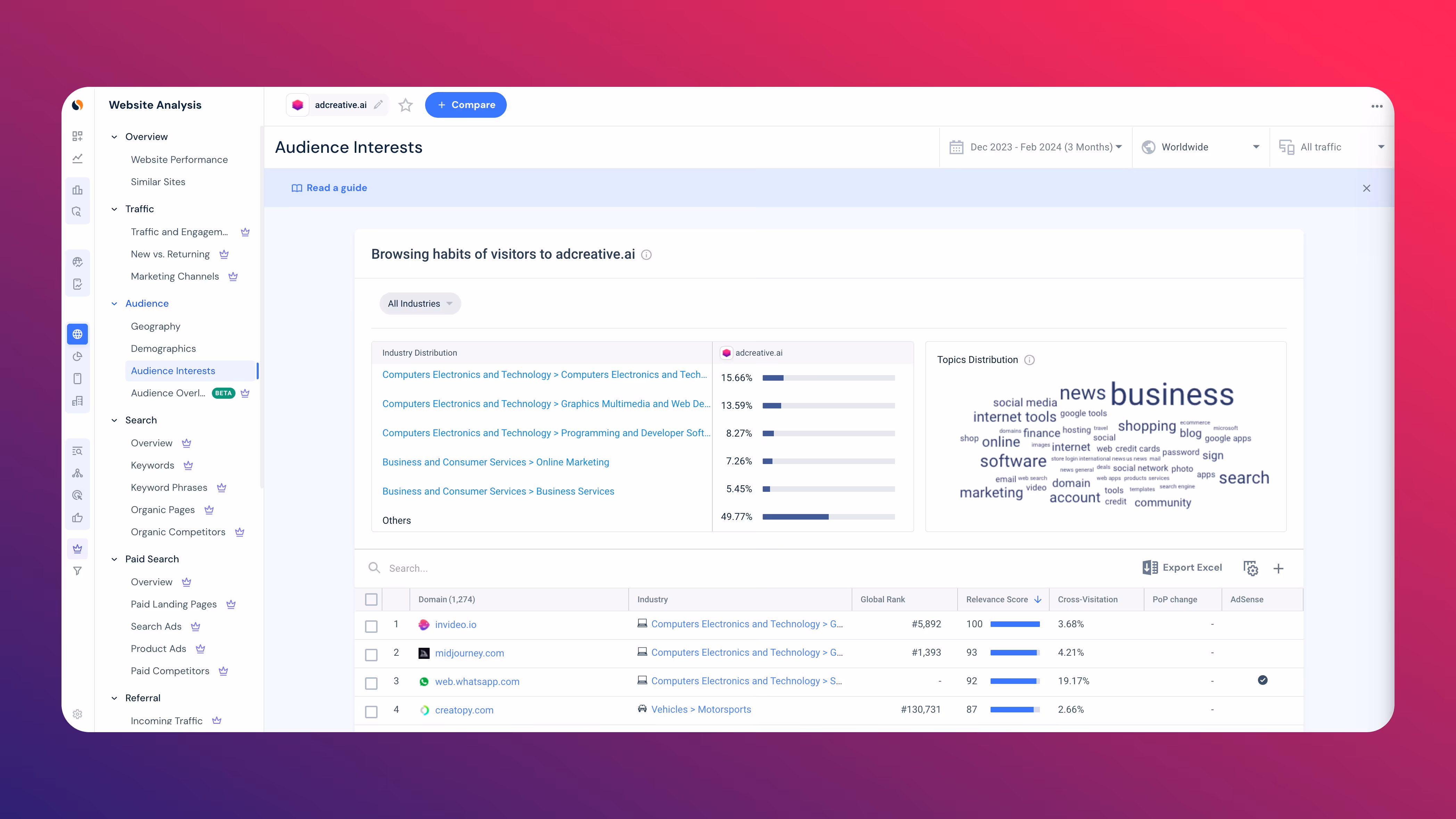This screenshot has width=1456, height=819.
Task: Click the 49.77% Others distribution bar
Action: 829,516
